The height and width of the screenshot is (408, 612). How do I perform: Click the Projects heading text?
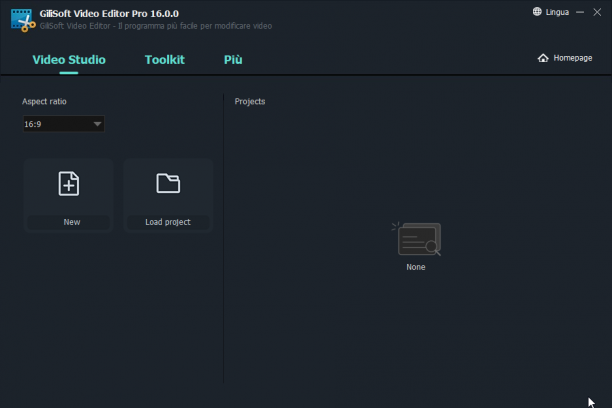click(250, 102)
